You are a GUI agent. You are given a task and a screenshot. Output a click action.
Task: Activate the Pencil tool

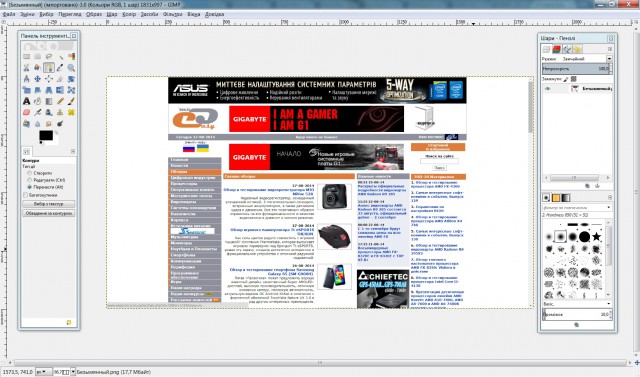click(60, 101)
